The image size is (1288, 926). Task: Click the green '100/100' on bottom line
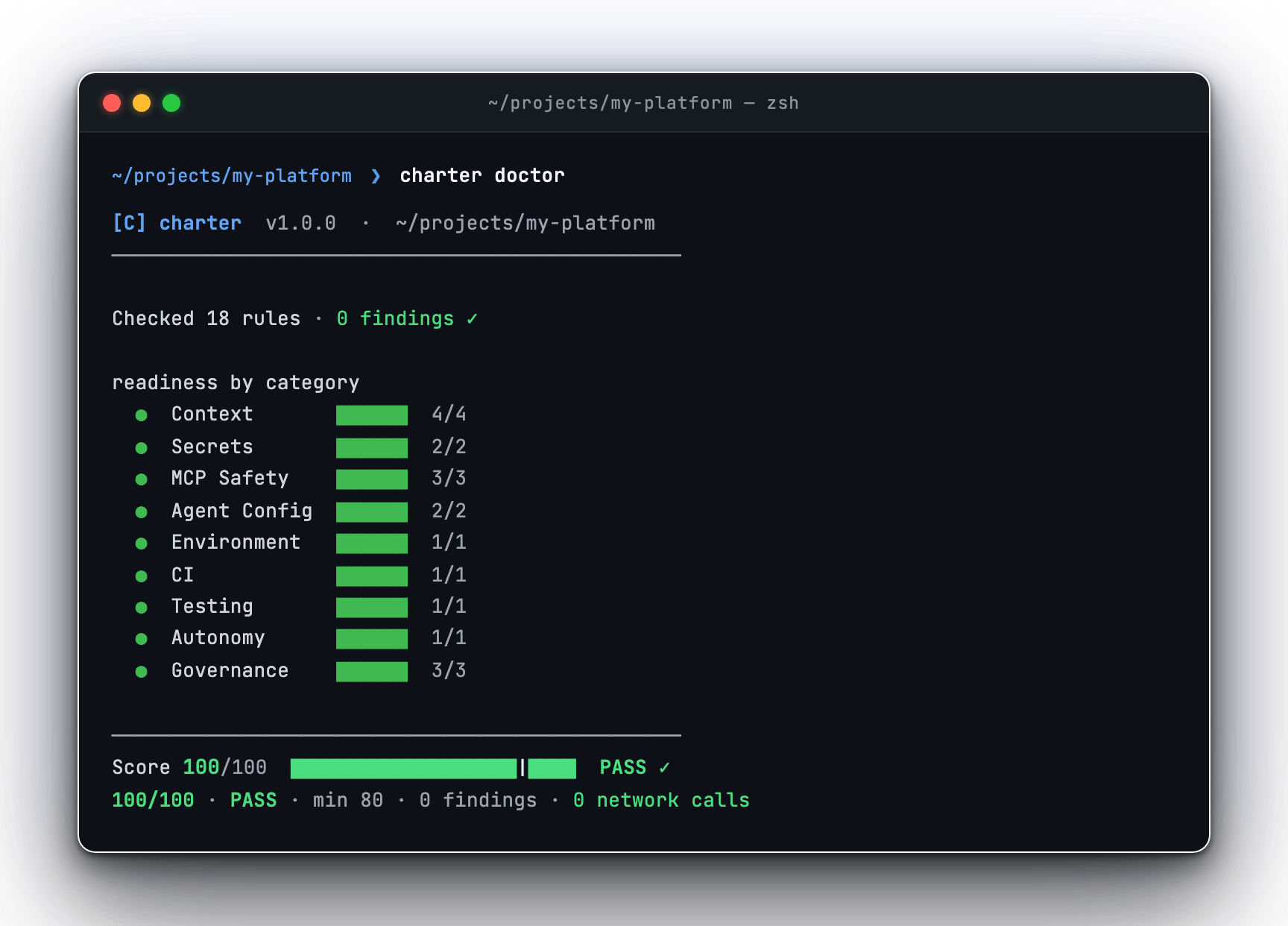[153, 800]
